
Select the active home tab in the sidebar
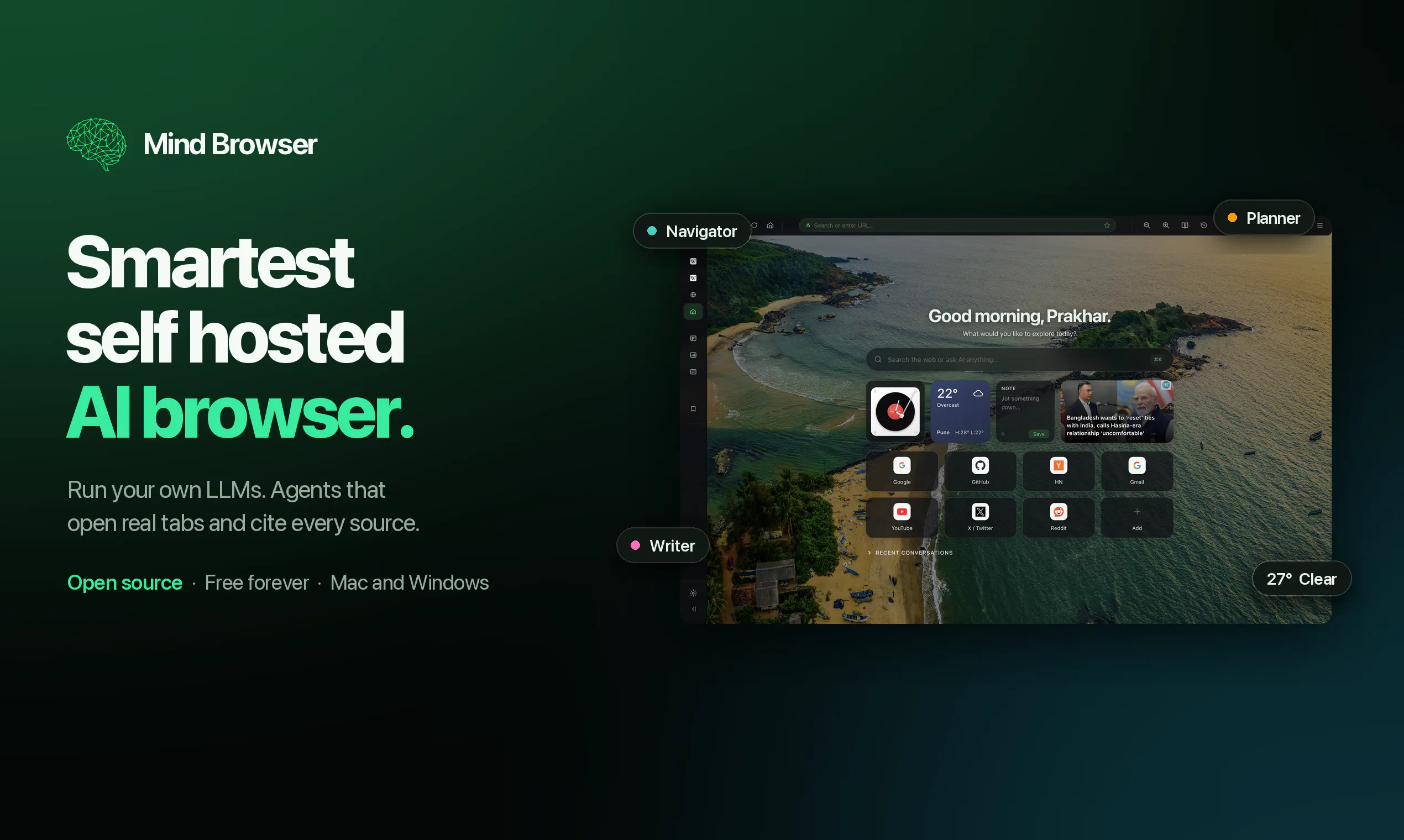tap(693, 312)
